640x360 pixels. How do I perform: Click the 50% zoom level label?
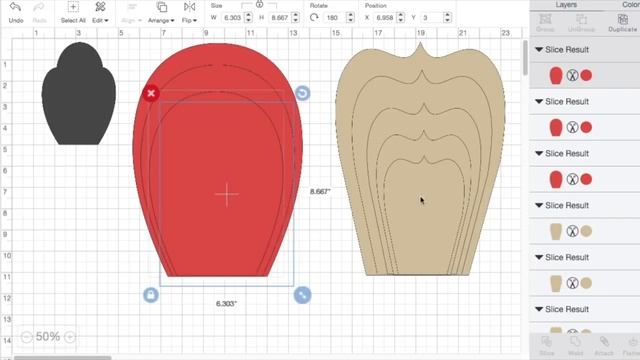[48, 337]
